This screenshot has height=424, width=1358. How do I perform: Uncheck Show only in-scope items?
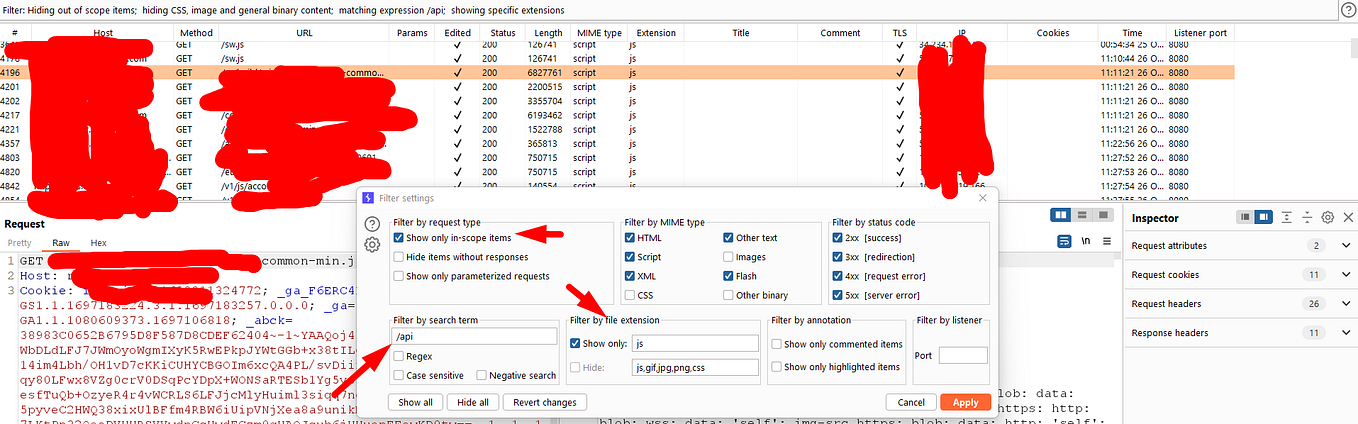[399, 238]
